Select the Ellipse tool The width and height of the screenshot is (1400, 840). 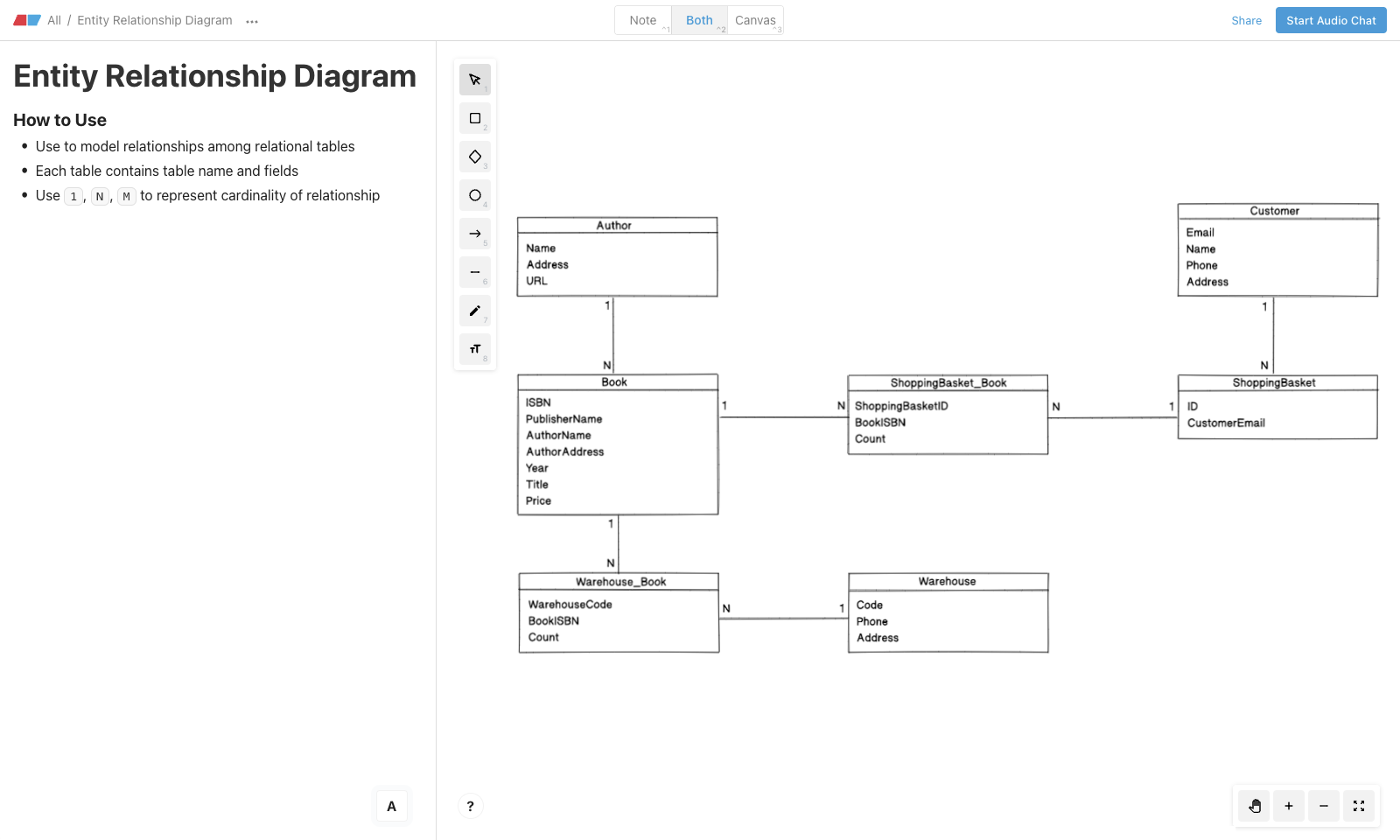click(475, 195)
